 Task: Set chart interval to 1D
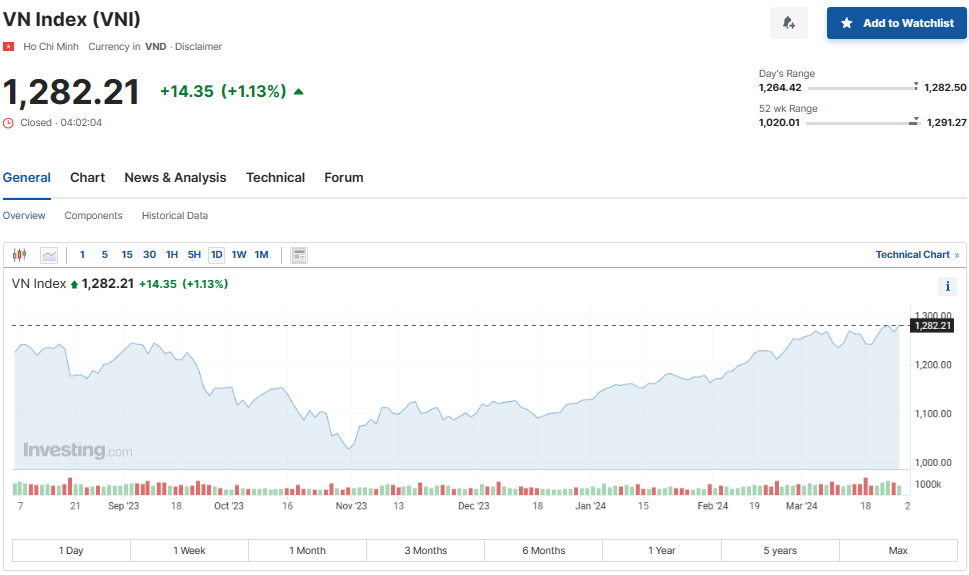pyautogui.click(x=216, y=255)
